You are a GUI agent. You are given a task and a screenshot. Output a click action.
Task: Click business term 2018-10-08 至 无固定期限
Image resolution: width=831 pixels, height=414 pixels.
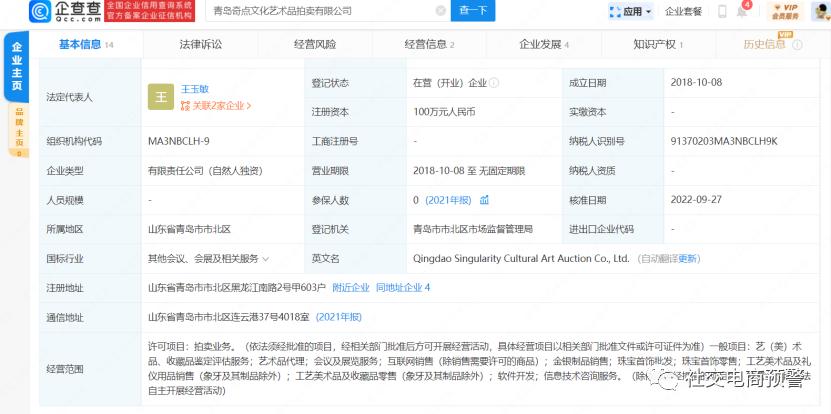point(468,171)
